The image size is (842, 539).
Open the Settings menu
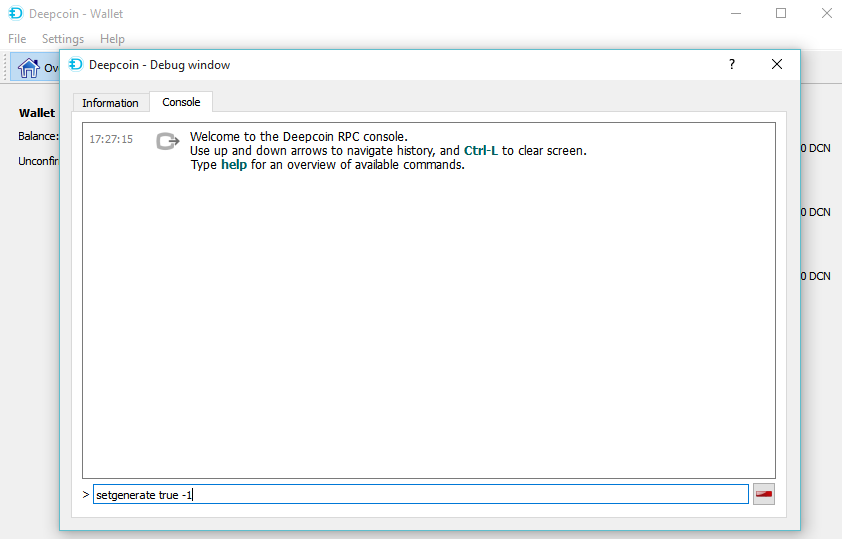click(x=63, y=39)
